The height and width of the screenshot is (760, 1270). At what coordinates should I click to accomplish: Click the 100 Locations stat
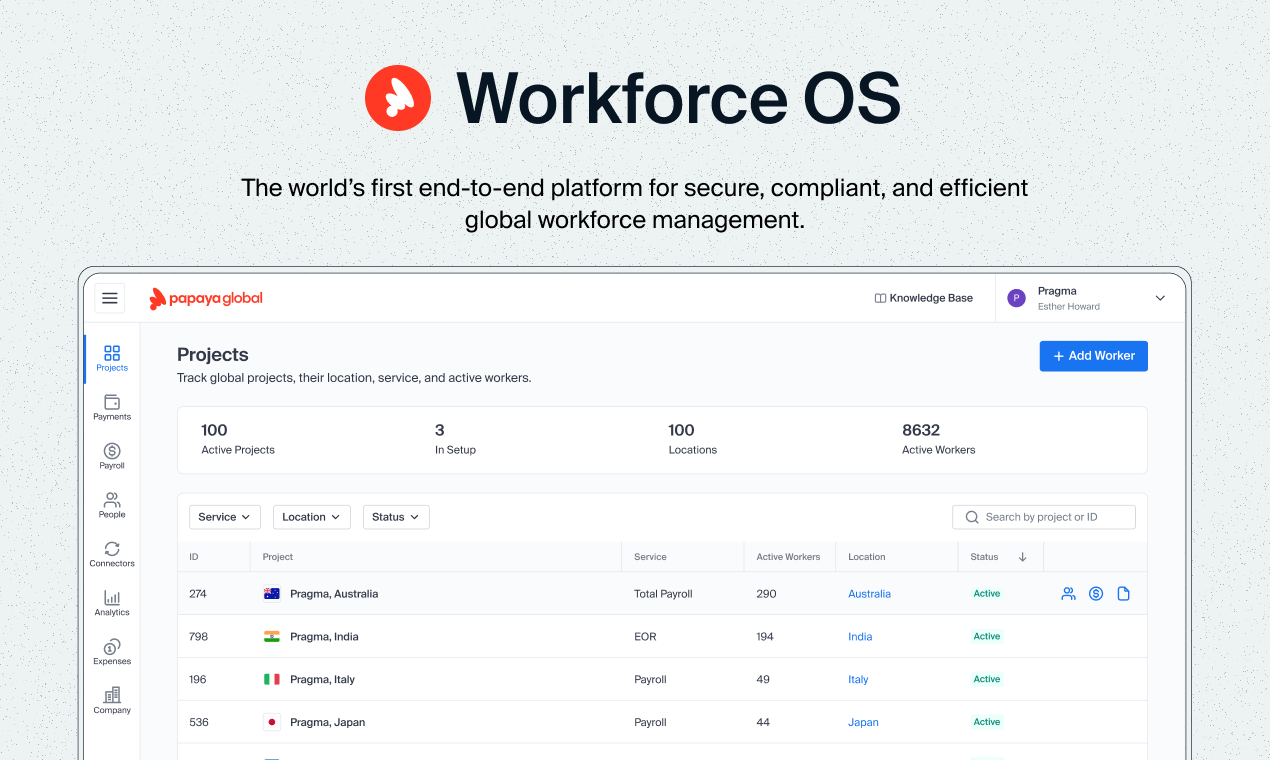[692, 439]
